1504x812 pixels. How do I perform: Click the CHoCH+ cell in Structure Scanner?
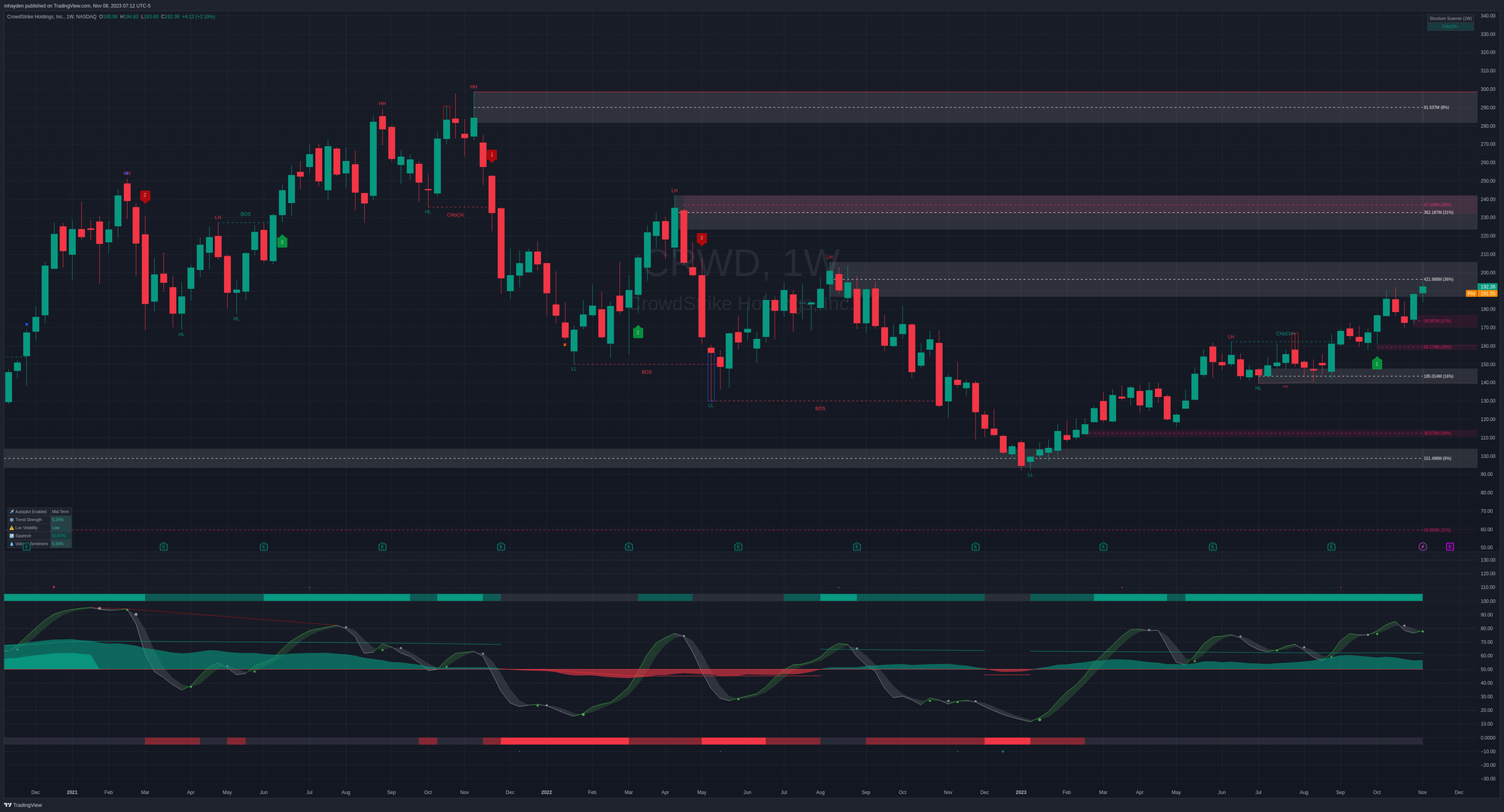point(1451,26)
